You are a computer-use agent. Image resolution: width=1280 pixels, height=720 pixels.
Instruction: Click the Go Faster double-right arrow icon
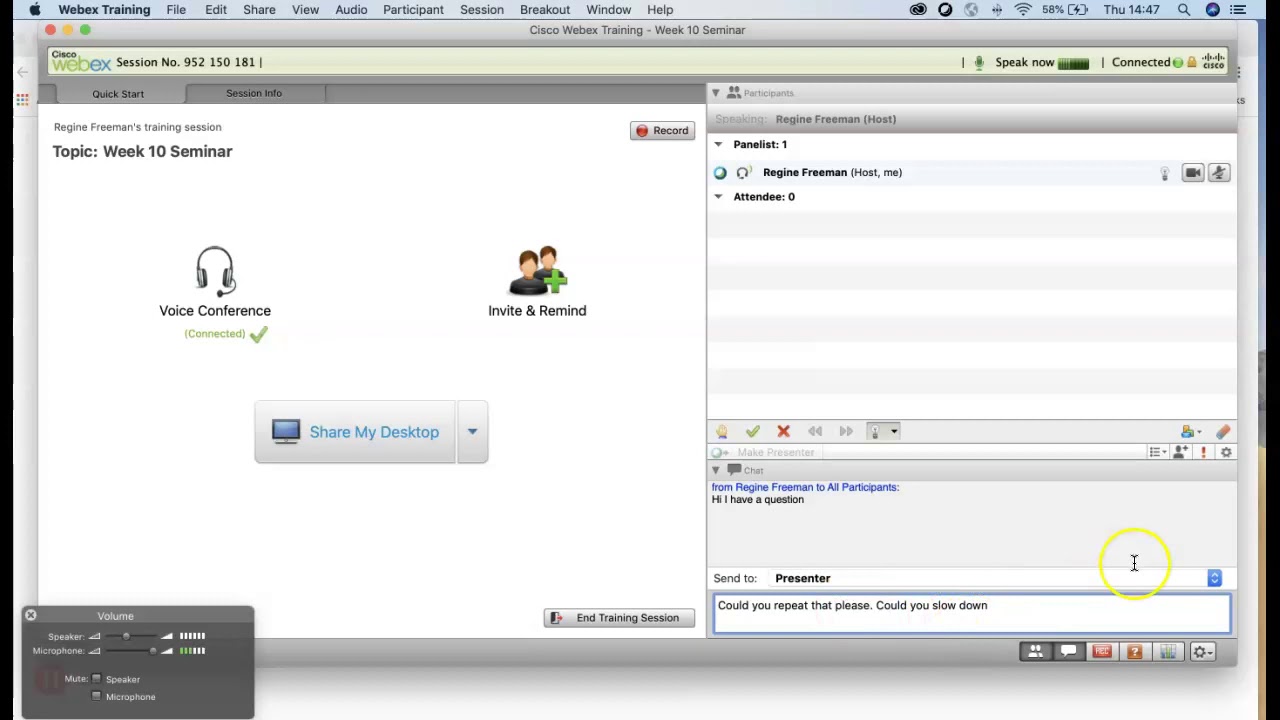coord(846,431)
